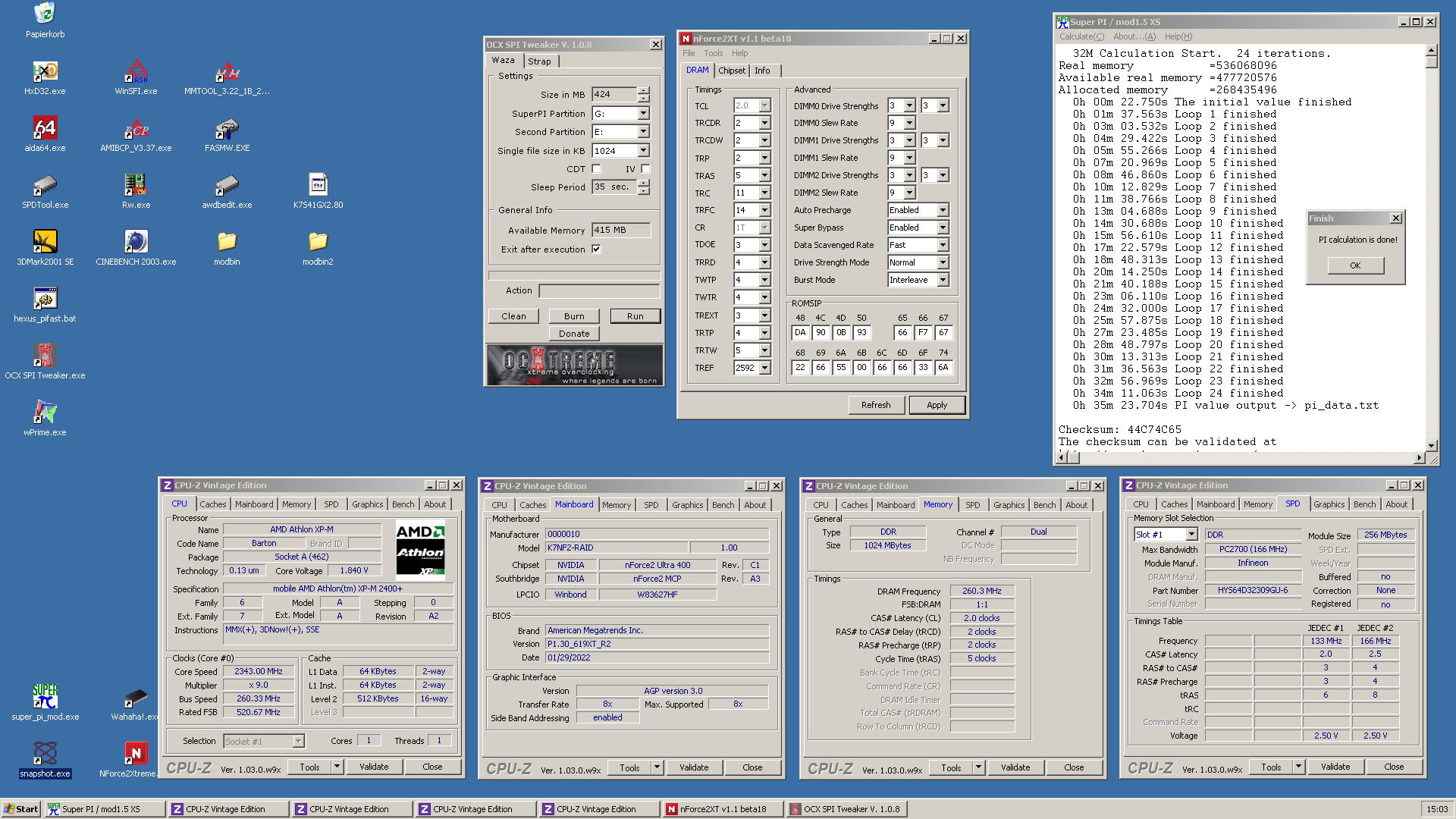This screenshot has width=1456, height=819.
Task: Click the ROMSIP 6A hex value field
Action: point(841,367)
